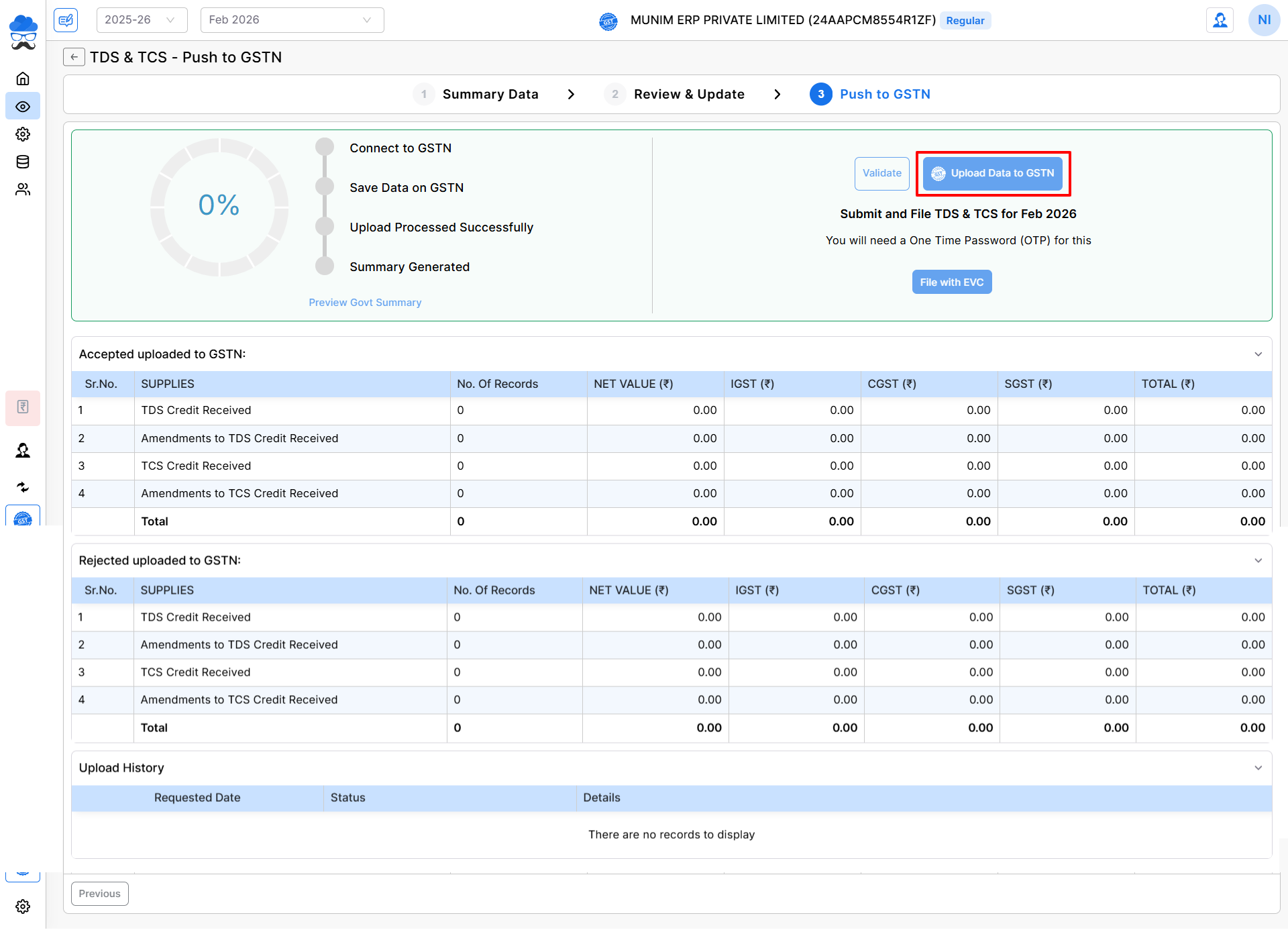Open the 2025-26 financial year dropdown
This screenshot has width=1288, height=930.
point(142,20)
